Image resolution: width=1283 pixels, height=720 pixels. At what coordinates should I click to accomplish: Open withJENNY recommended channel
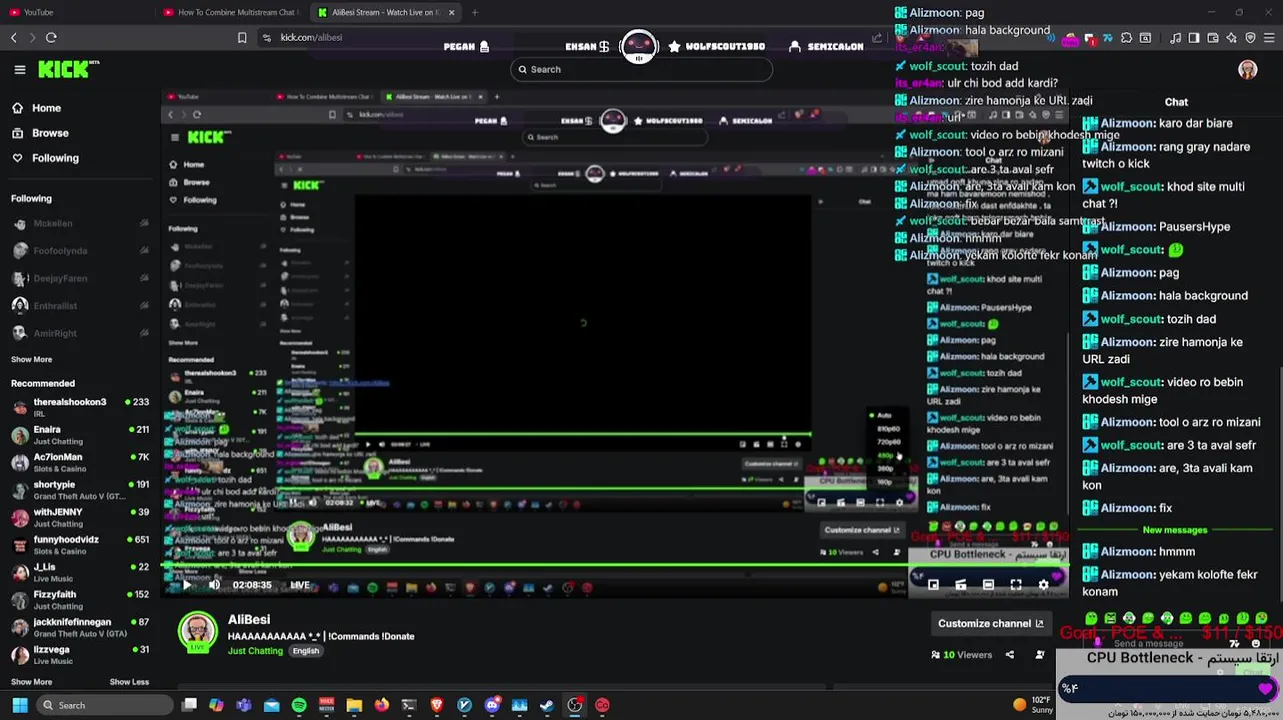[x=80, y=517]
